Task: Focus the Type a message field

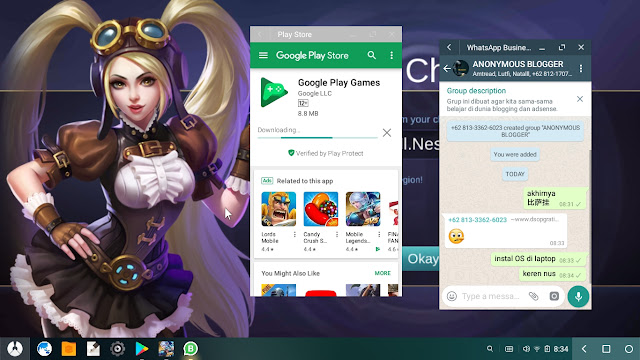Action: coord(491,296)
